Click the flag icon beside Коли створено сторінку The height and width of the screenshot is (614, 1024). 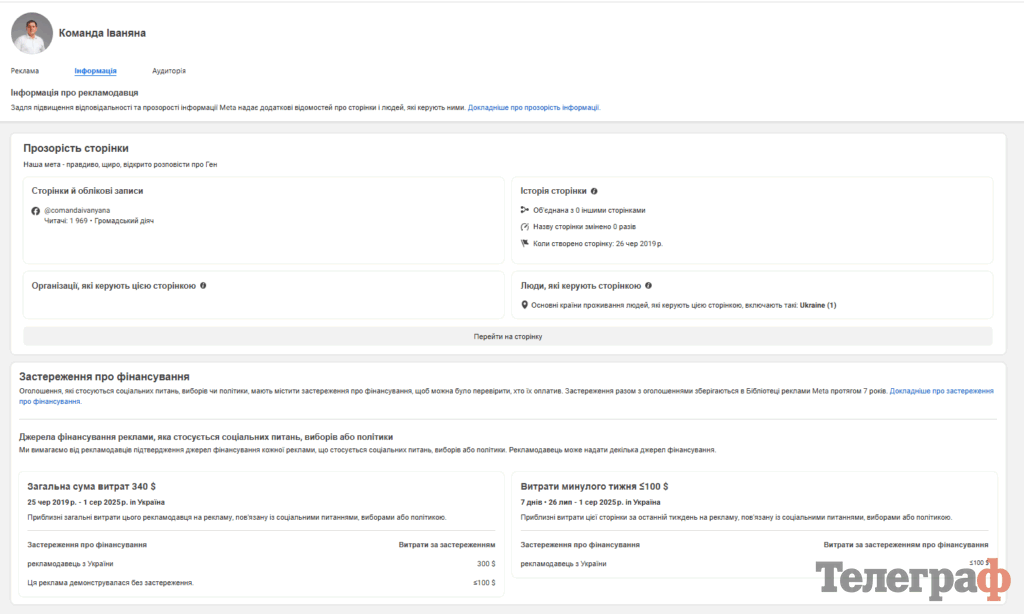coord(525,243)
